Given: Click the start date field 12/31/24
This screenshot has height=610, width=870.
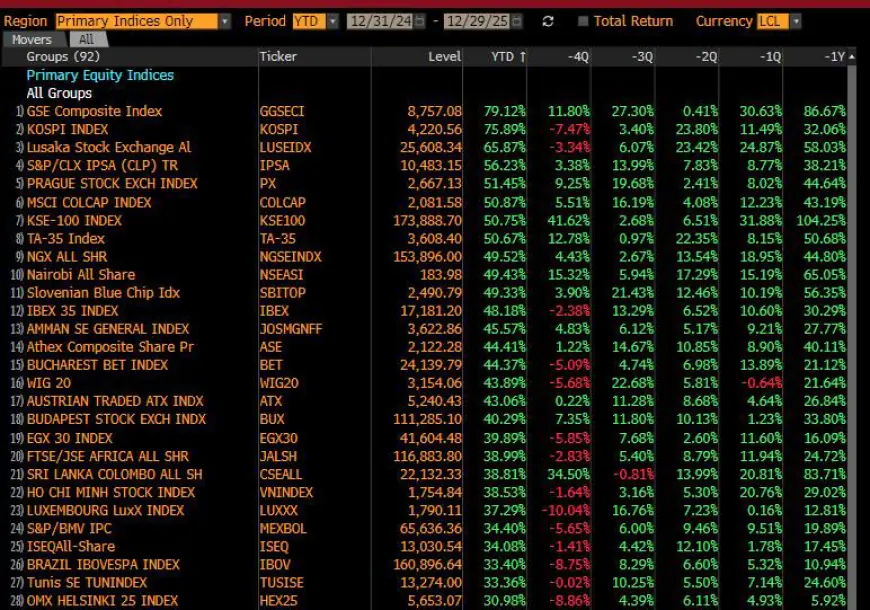Looking at the screenshot, I should pyautogui.click(x=380, y=21).
